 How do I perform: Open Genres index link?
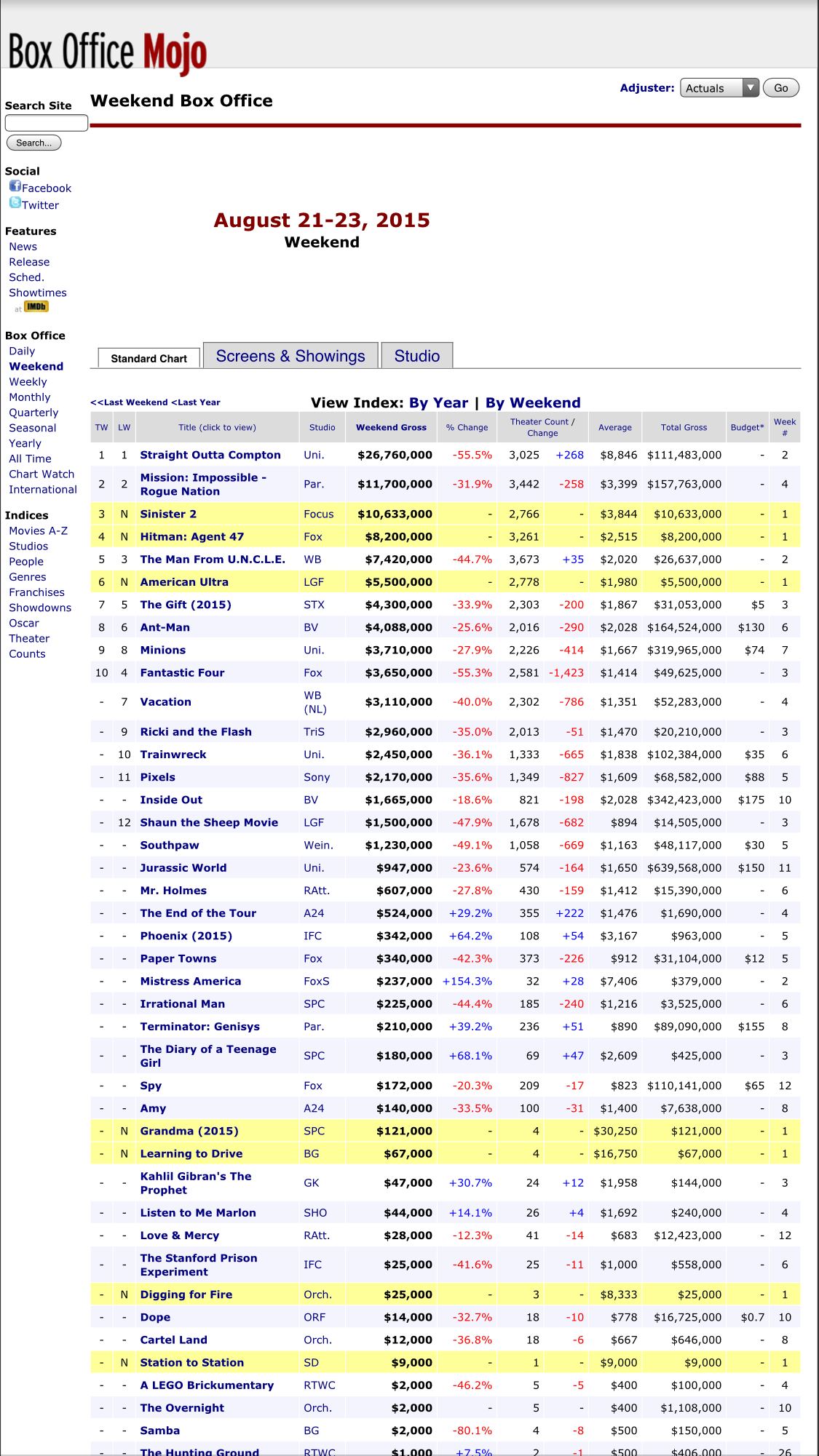(28, 577)
